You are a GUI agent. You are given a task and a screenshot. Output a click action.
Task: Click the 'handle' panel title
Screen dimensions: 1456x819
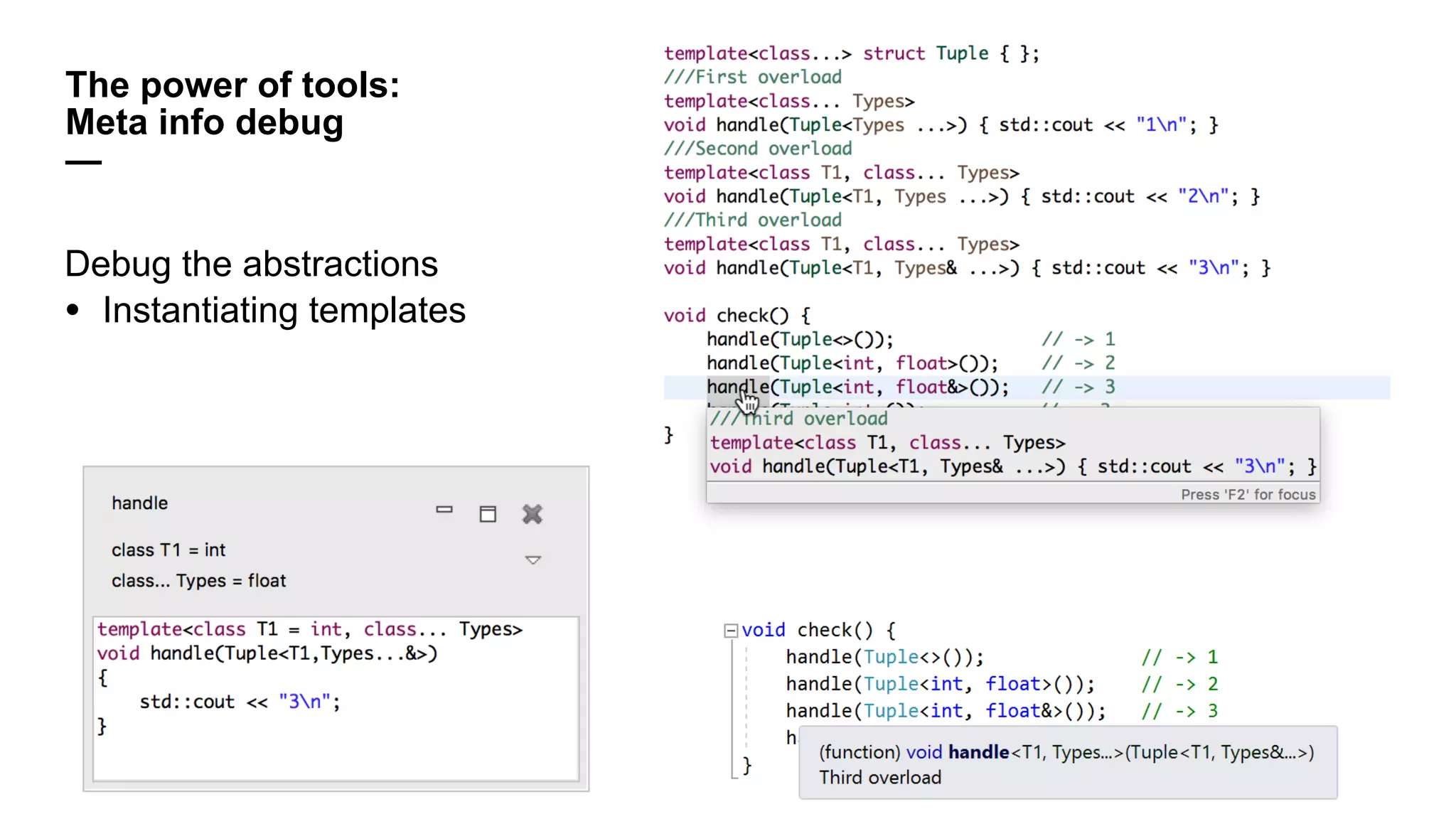(x=140, y=503)
